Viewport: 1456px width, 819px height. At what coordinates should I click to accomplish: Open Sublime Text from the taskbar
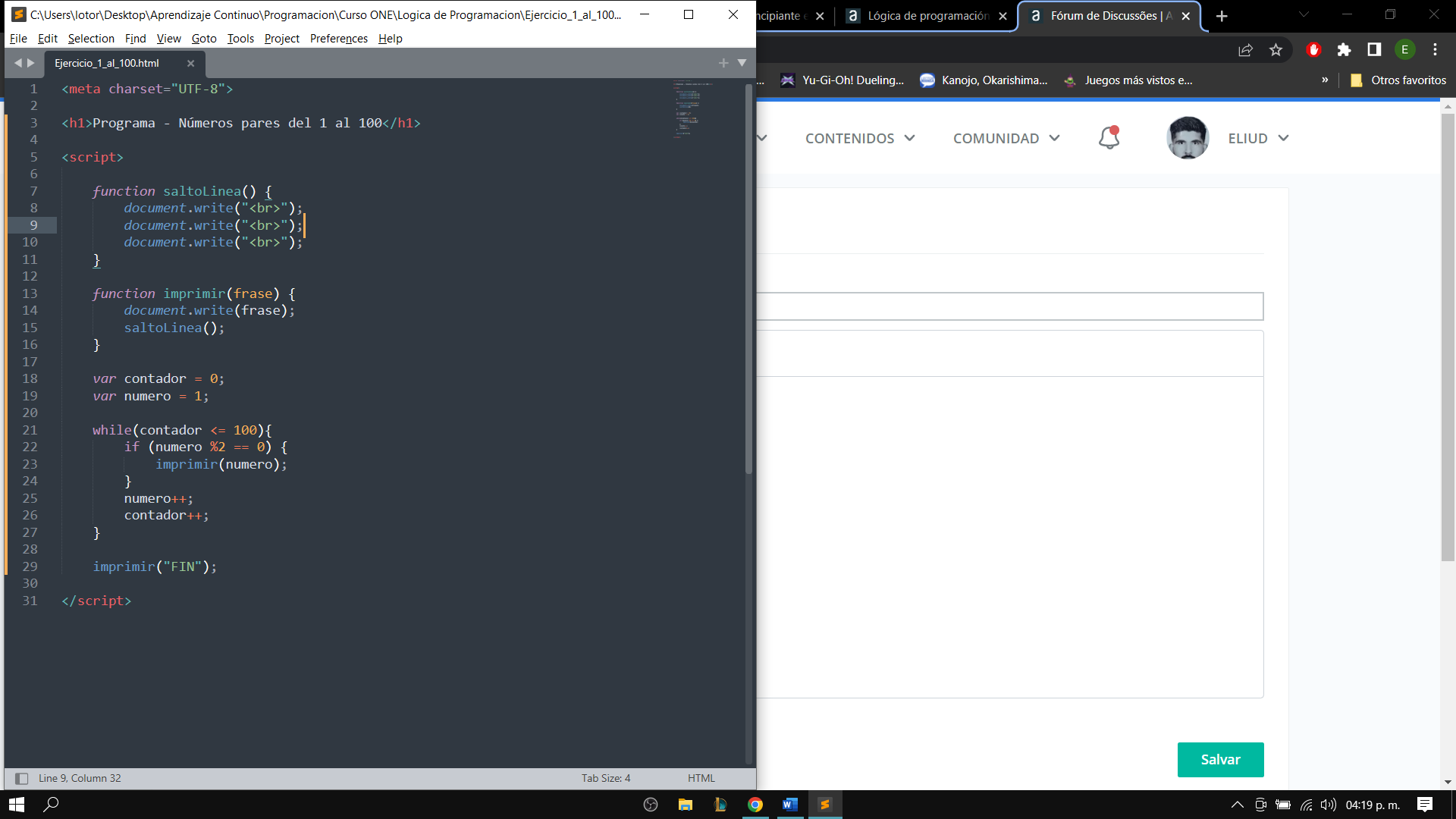pyautogui.click(x=825, y=805)
